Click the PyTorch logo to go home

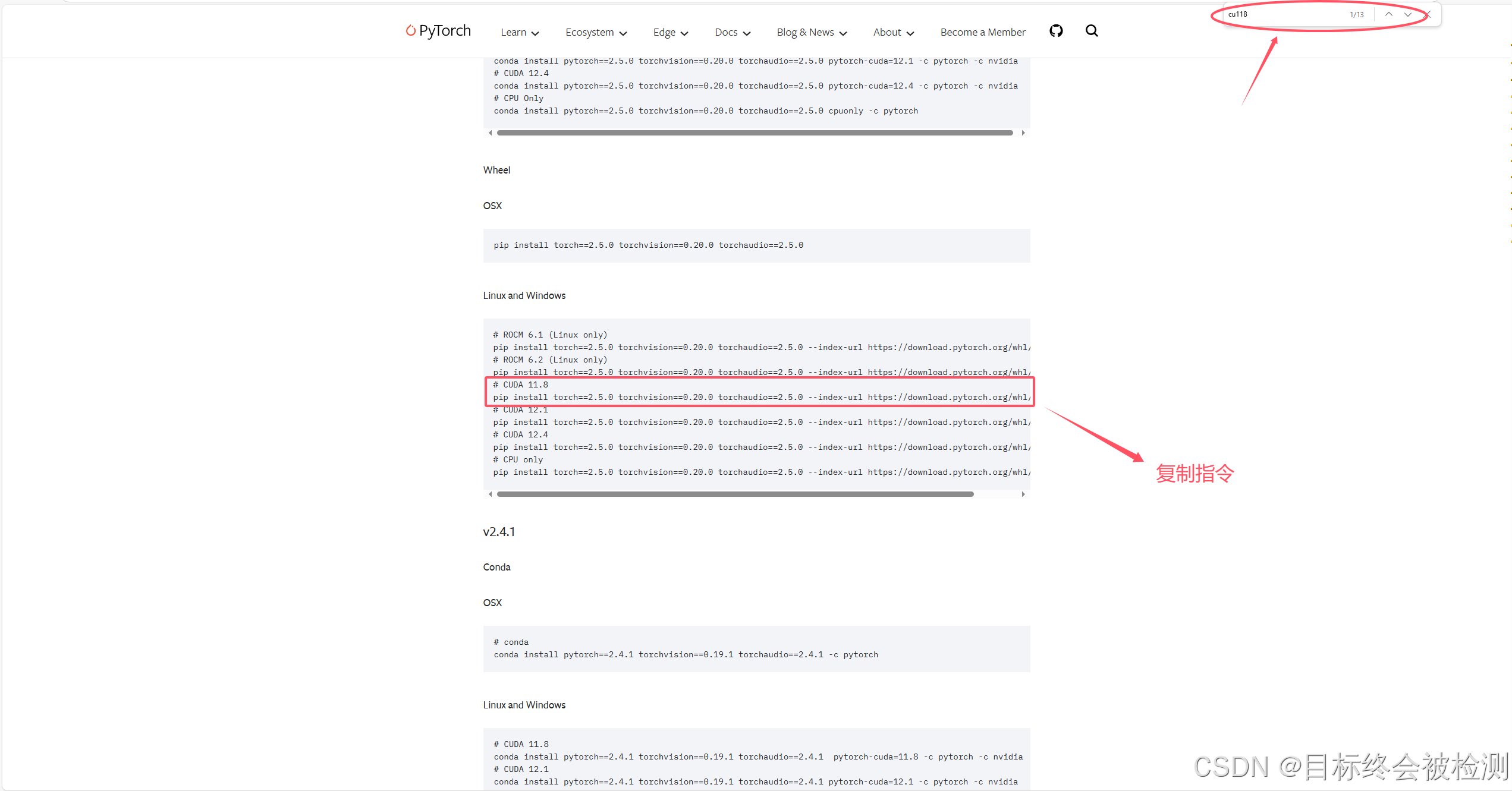[438, 30]
